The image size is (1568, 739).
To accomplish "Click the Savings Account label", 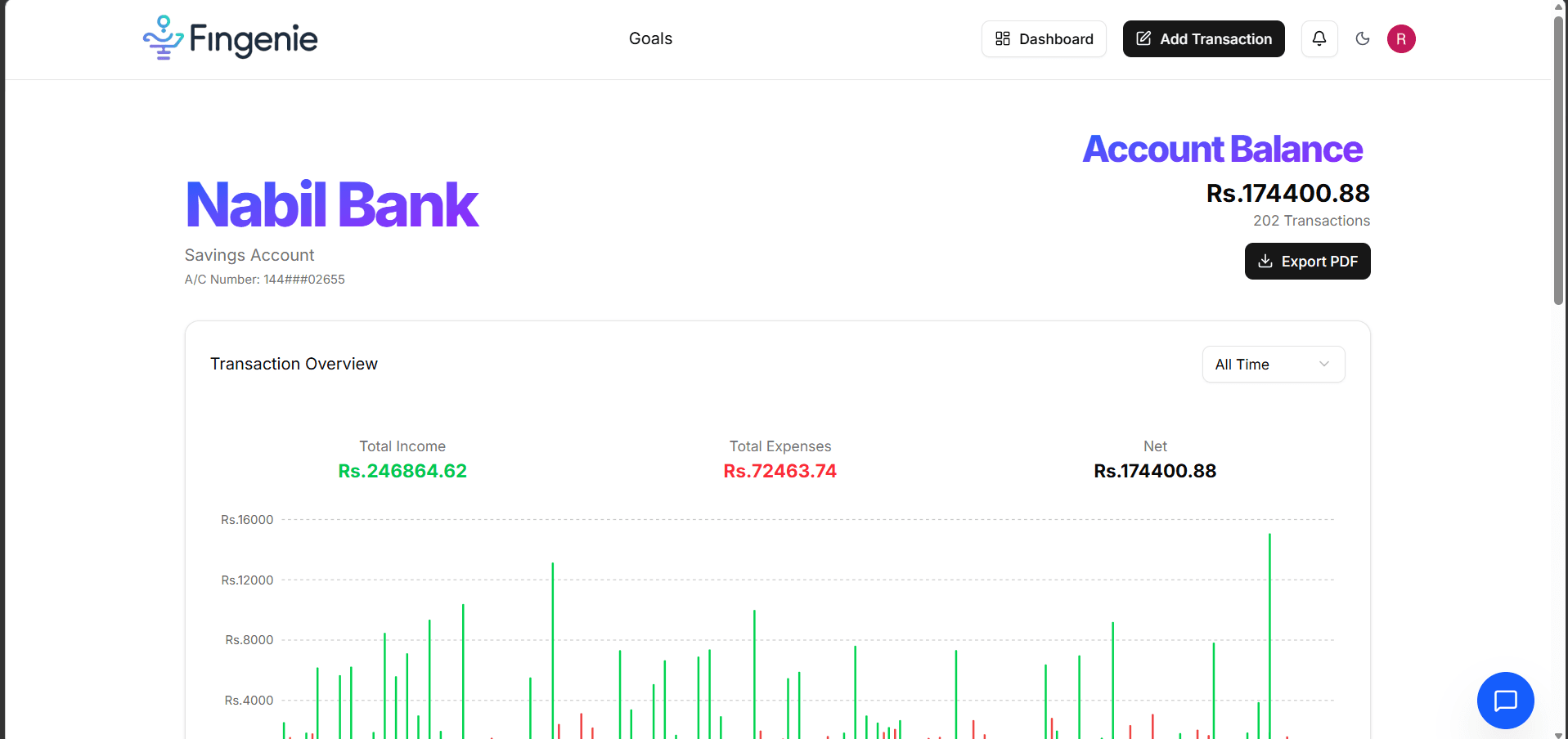I will coord(249,255).
